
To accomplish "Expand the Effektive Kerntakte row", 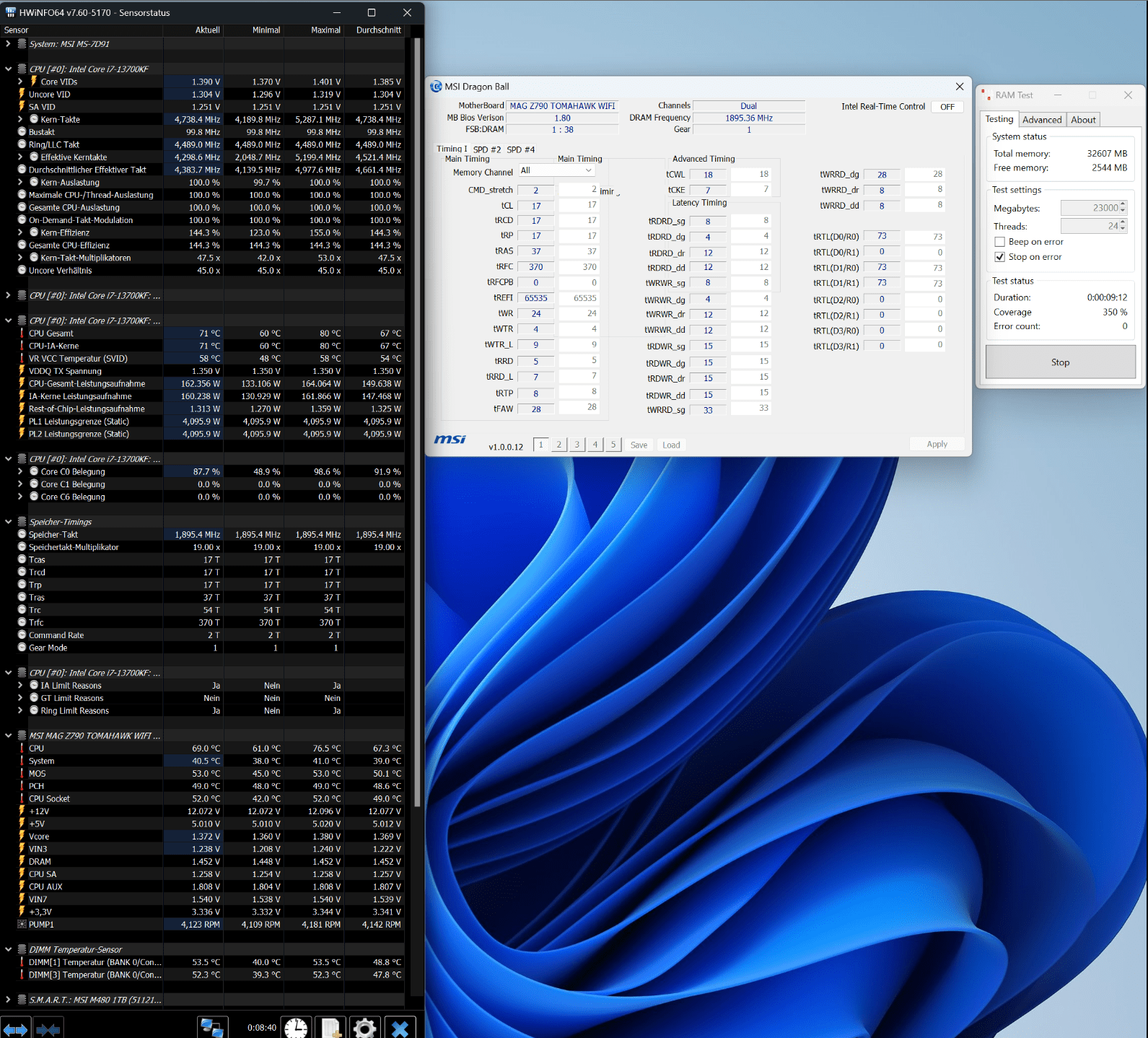I will [20, 157].
